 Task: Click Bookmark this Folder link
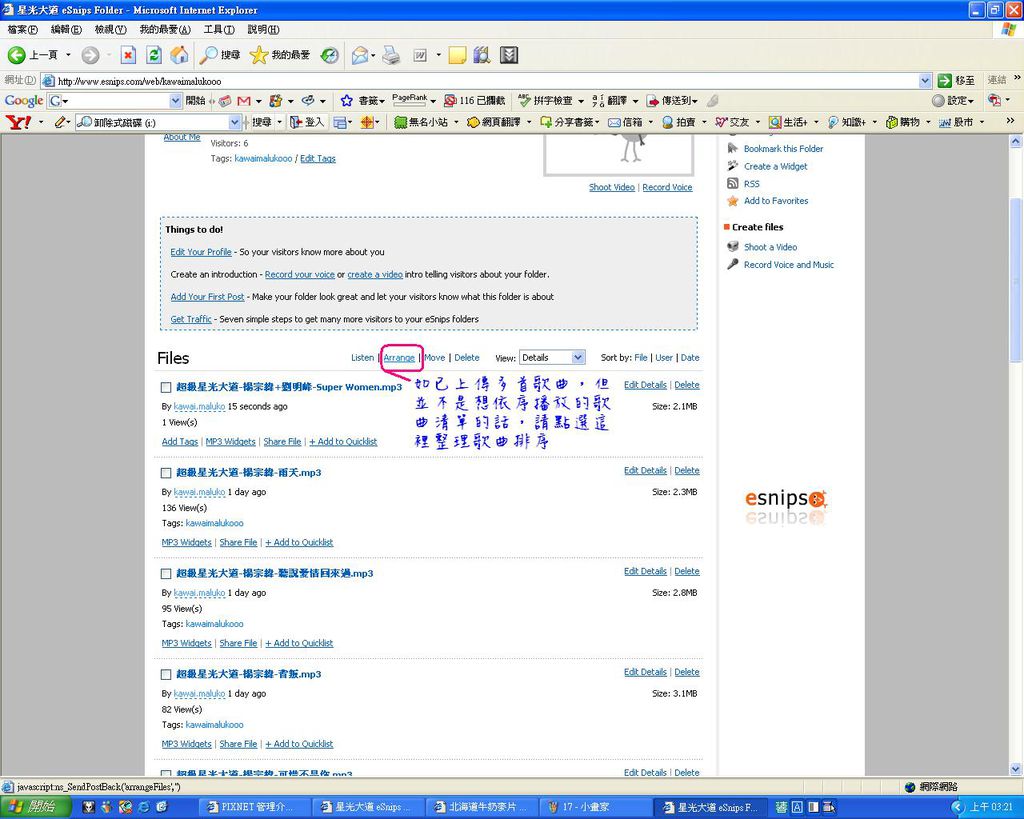coord(783,149)
